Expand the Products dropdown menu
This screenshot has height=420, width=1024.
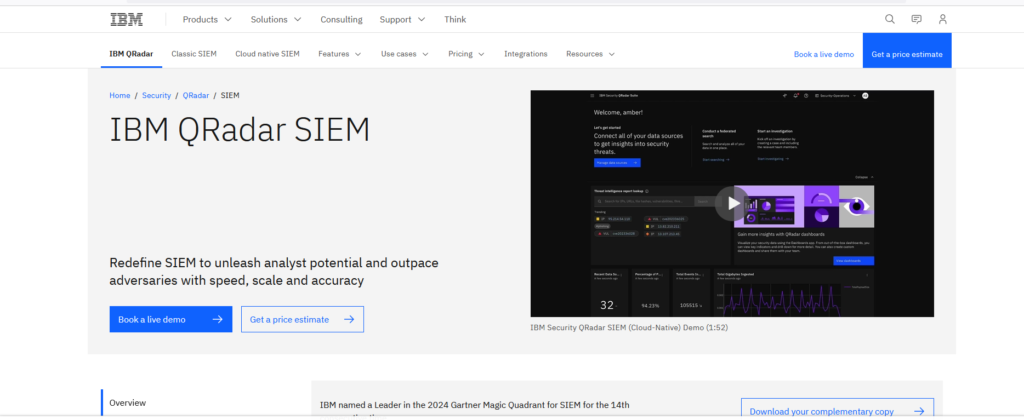tap(207, 20)
